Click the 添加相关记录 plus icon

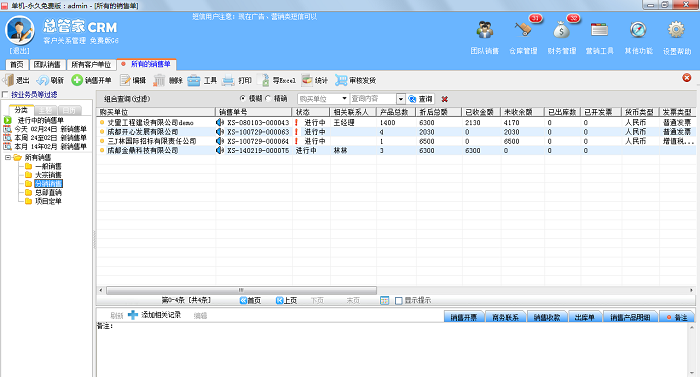[133, 315]
